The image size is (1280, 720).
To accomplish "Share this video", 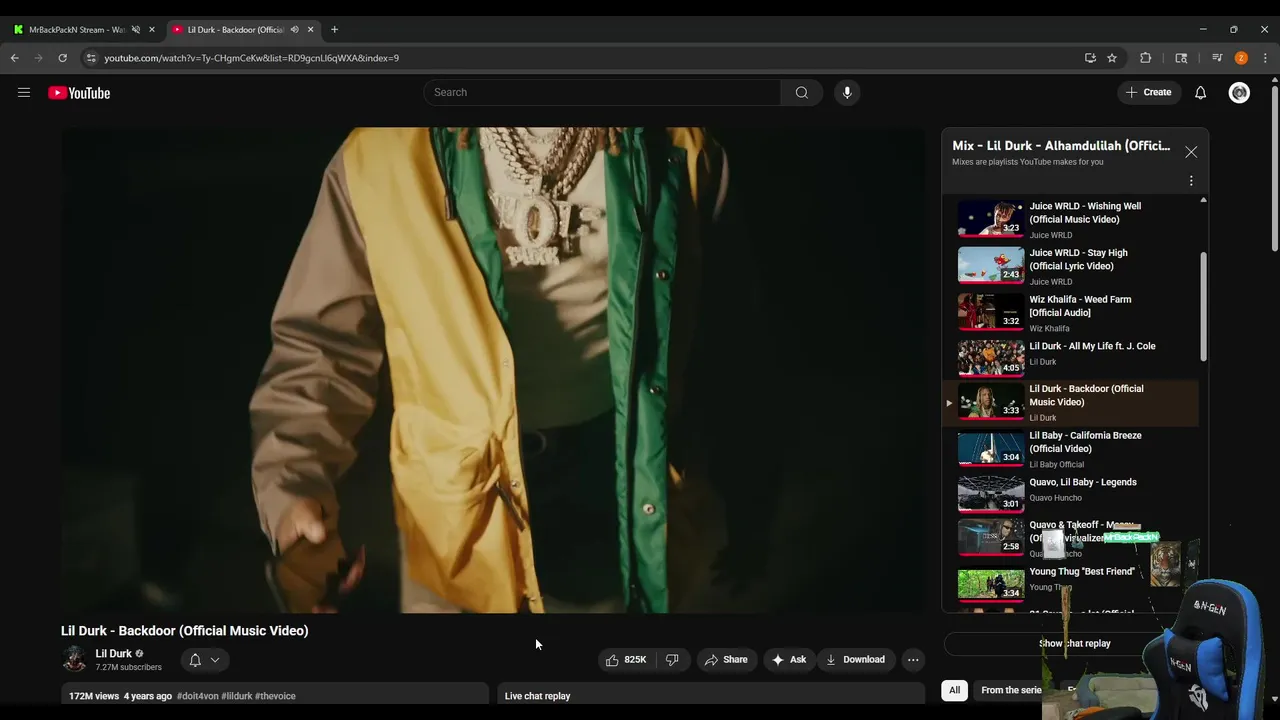I will click(725, 660).
